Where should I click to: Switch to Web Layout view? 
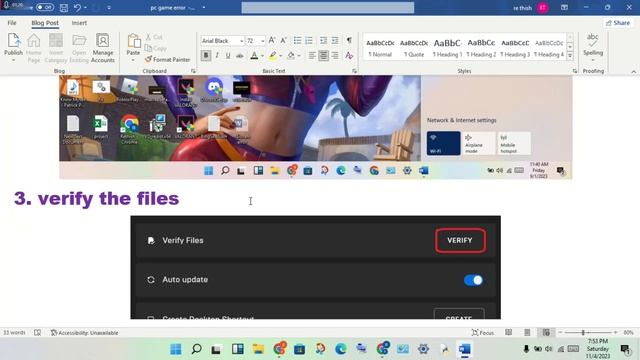[x=546, y=333]
